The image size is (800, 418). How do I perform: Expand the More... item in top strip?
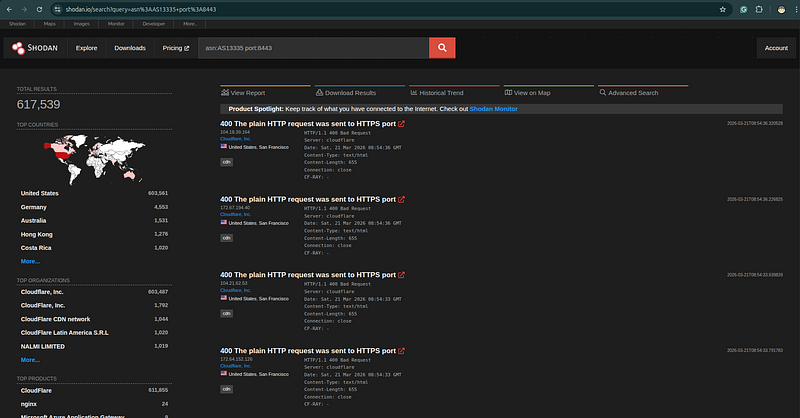190,24
